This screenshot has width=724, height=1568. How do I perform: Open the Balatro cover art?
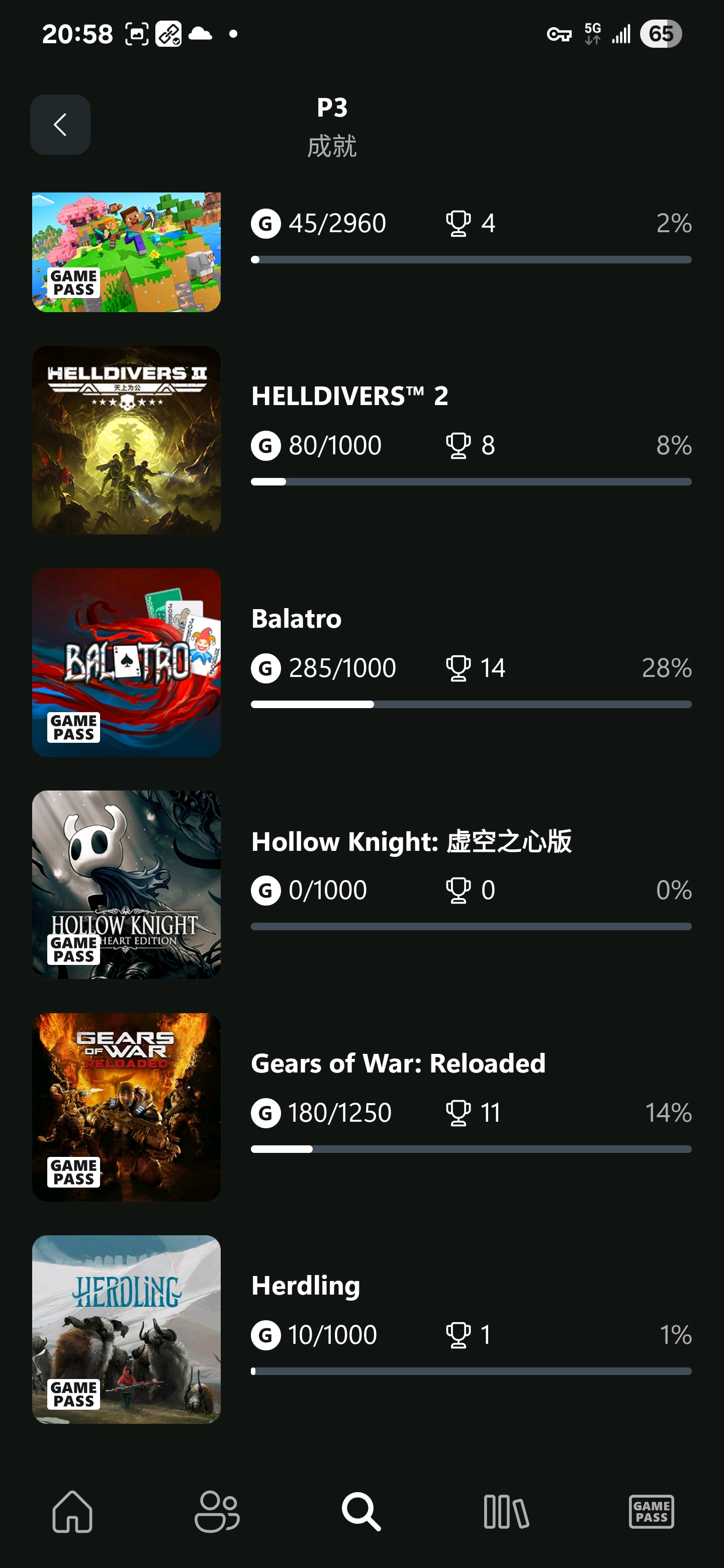click(126, 662)
